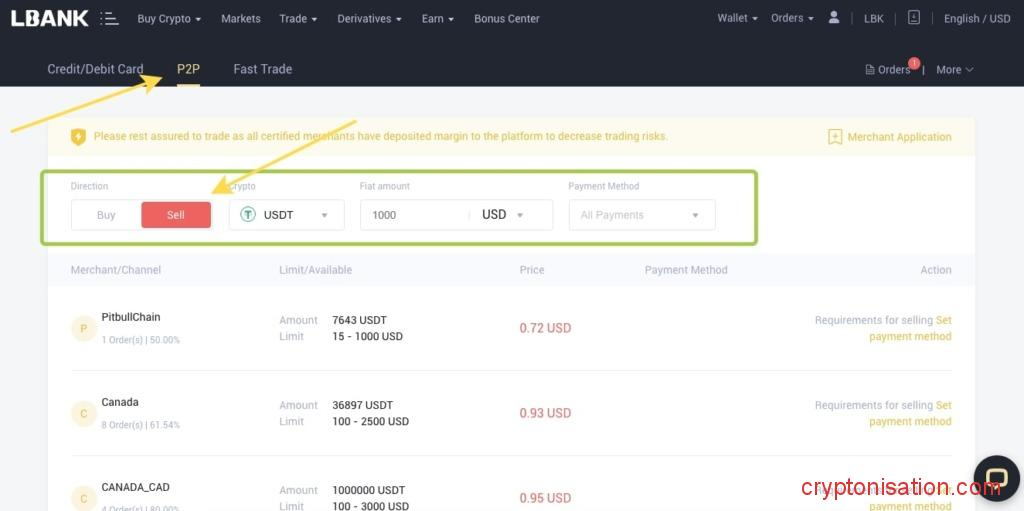Switch the direction to Buy

point(106,215)
